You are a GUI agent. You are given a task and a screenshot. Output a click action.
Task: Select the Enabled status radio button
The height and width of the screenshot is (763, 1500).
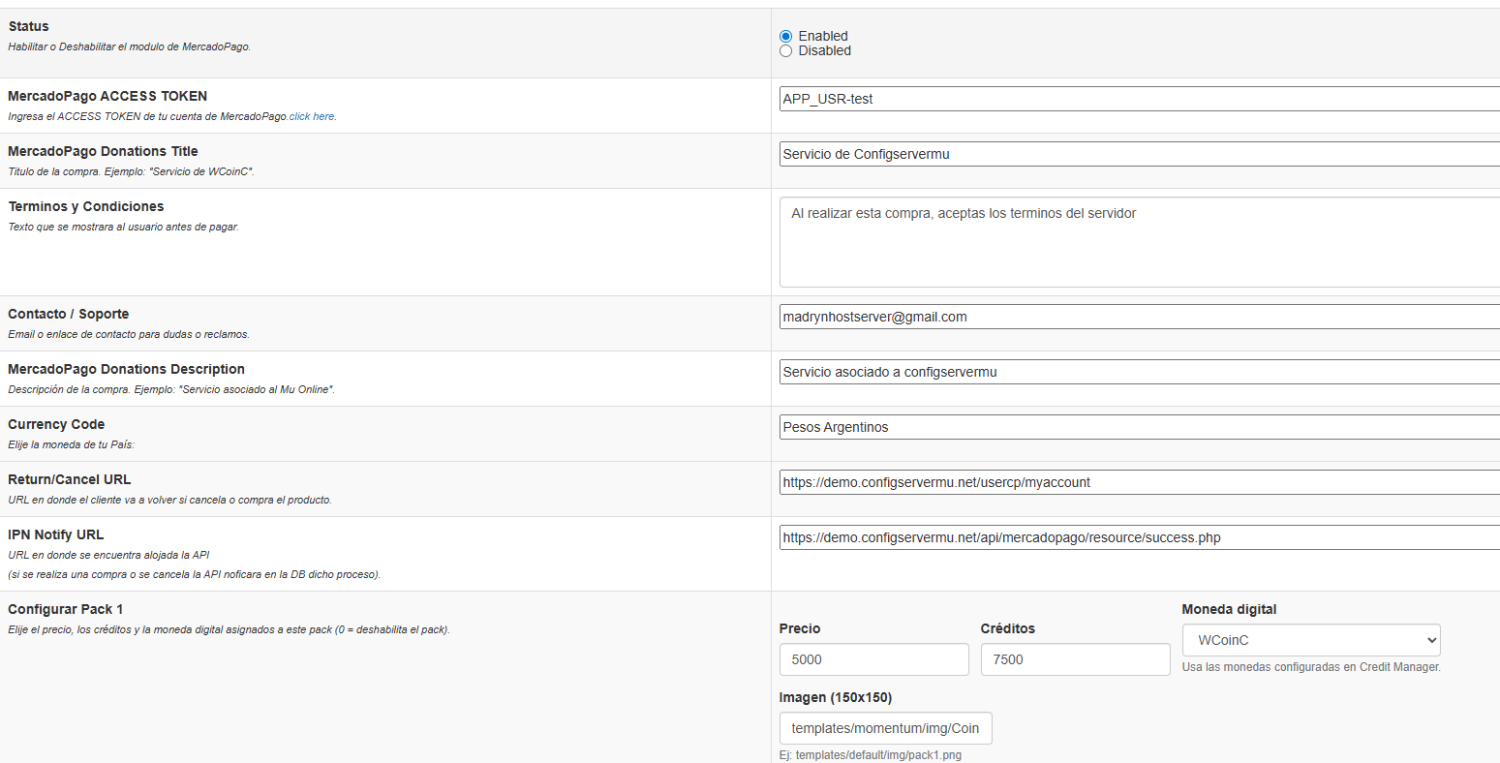pos(786,36)
